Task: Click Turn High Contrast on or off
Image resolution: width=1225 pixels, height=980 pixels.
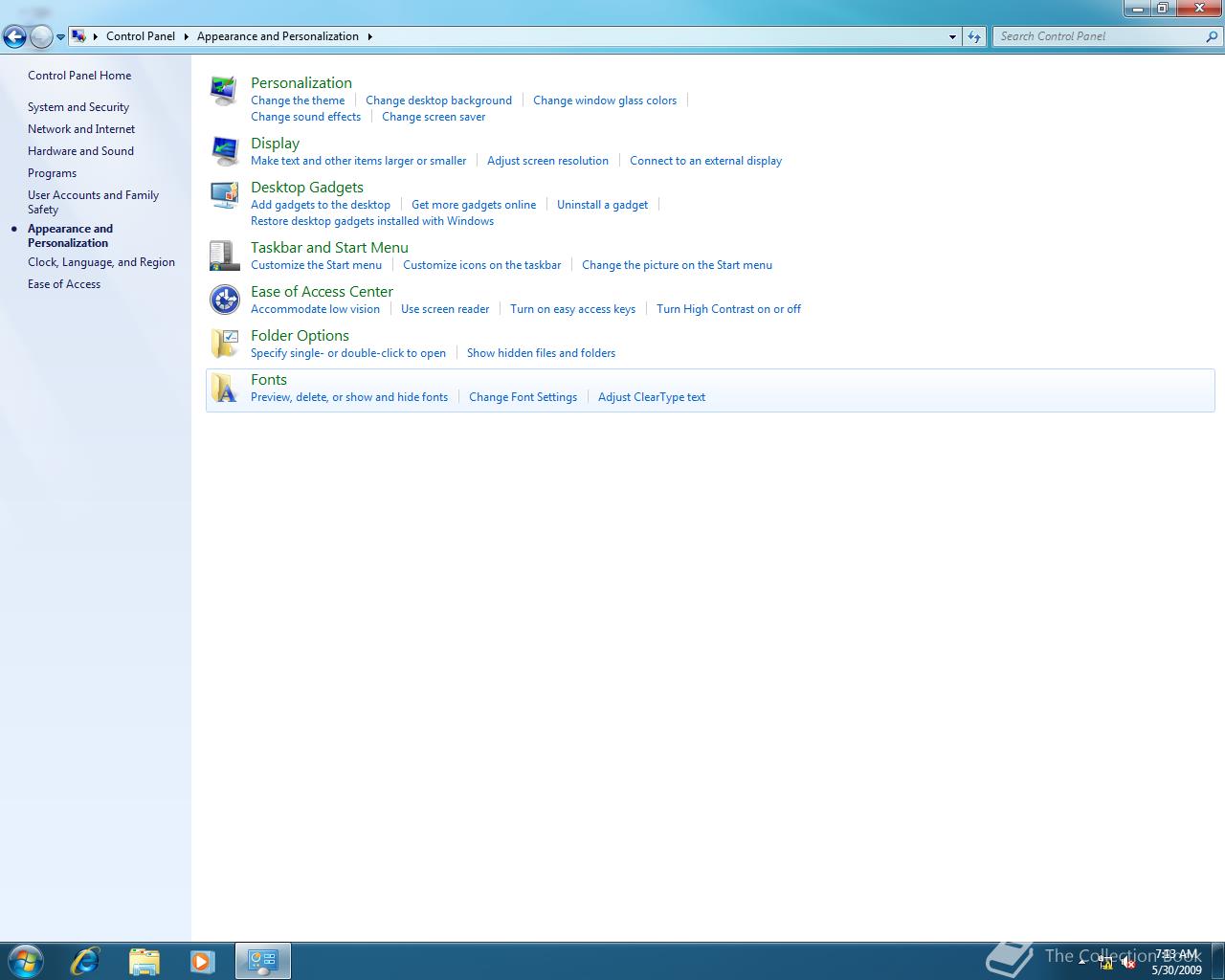Action: [x=728, y=309]
